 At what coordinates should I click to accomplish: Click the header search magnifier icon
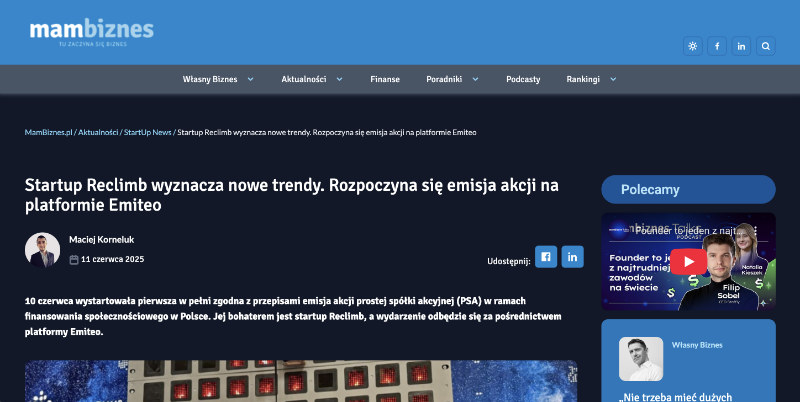coord(766,46)
